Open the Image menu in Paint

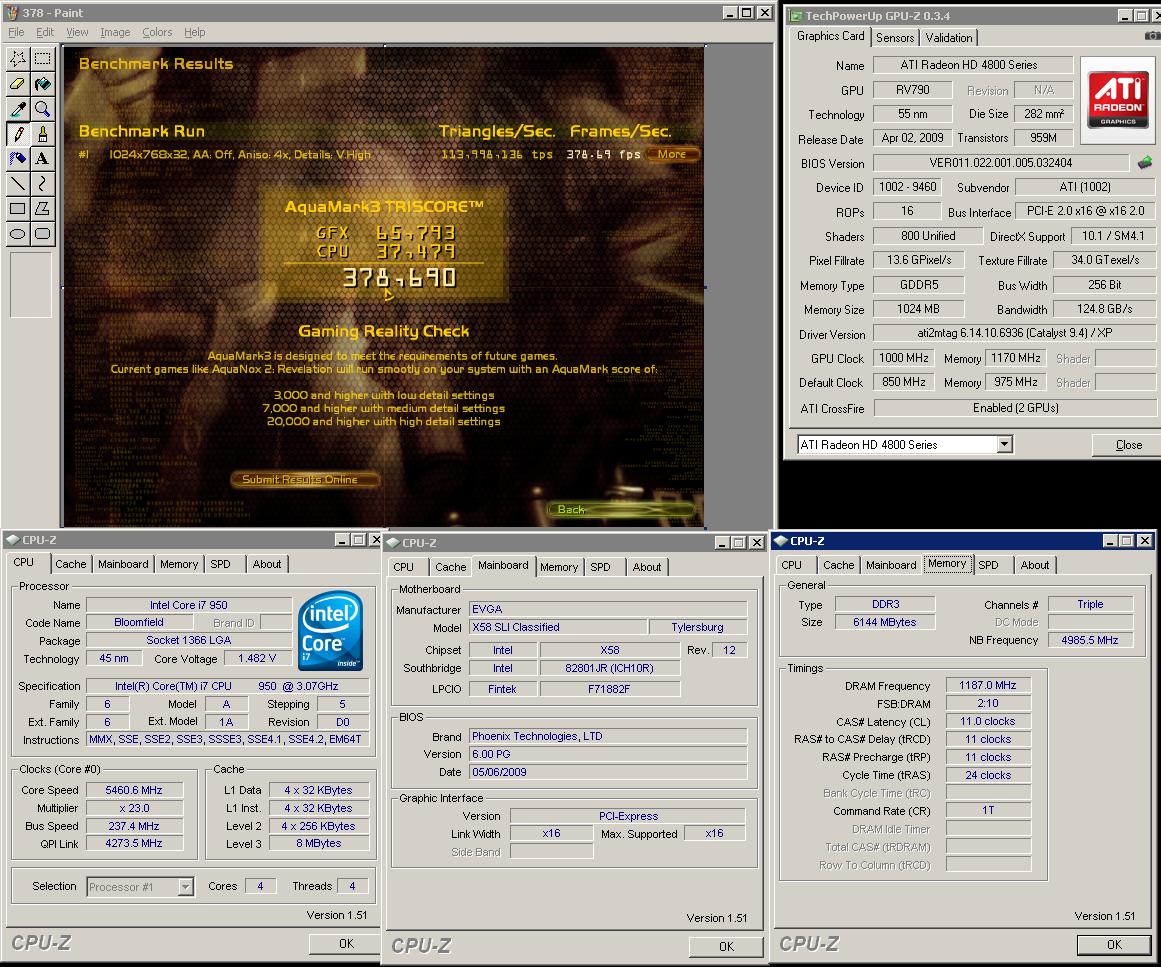(116, 32)
